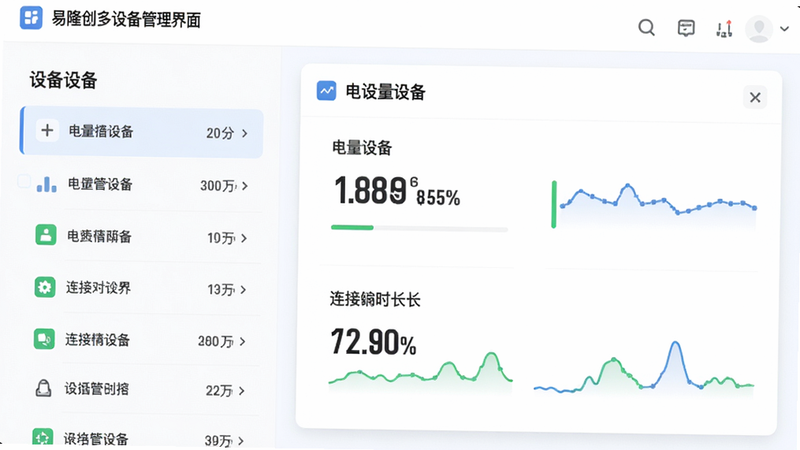
Task: Click the 855% value
Action: click(438, 197)
